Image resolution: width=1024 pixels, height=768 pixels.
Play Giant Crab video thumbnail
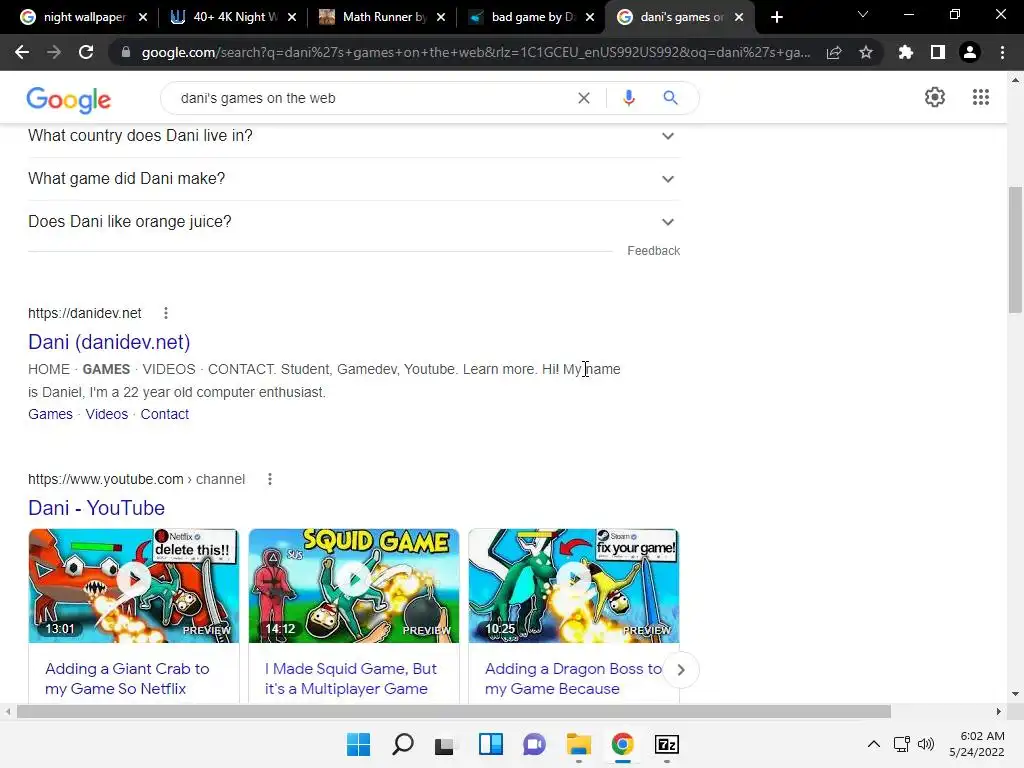134,586
